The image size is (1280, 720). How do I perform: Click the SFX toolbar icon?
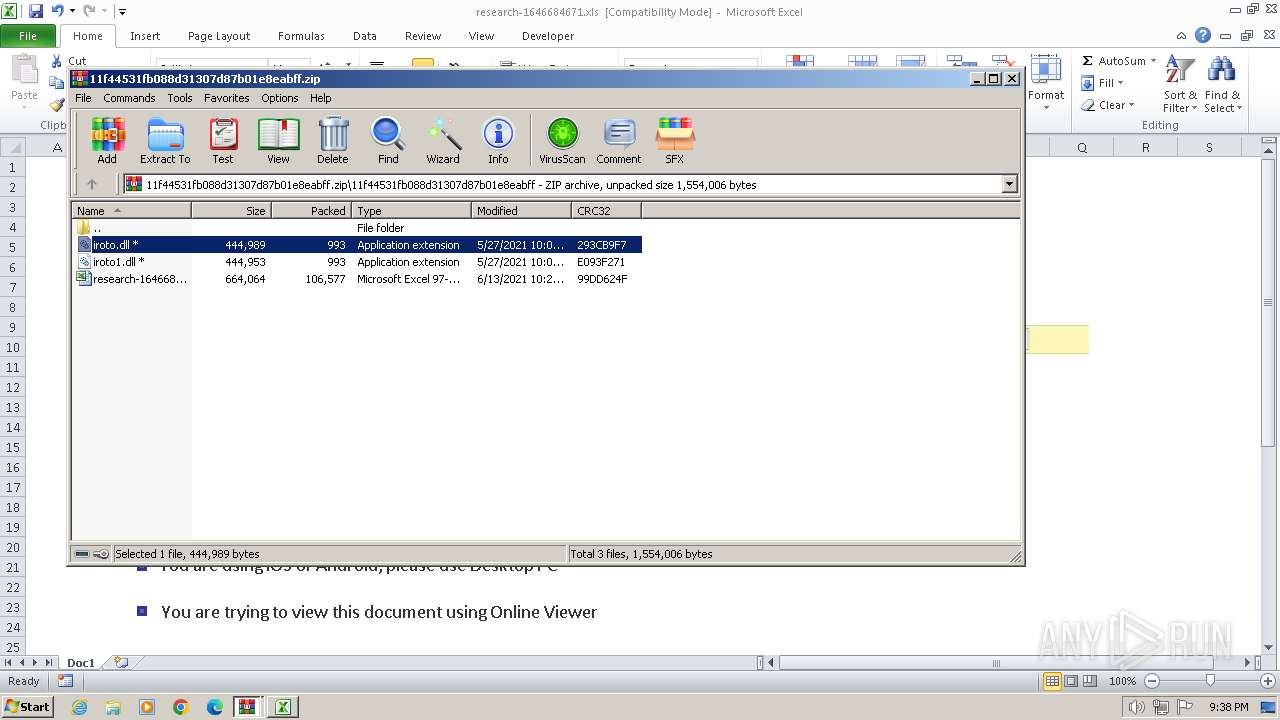[x=675, y=140]
